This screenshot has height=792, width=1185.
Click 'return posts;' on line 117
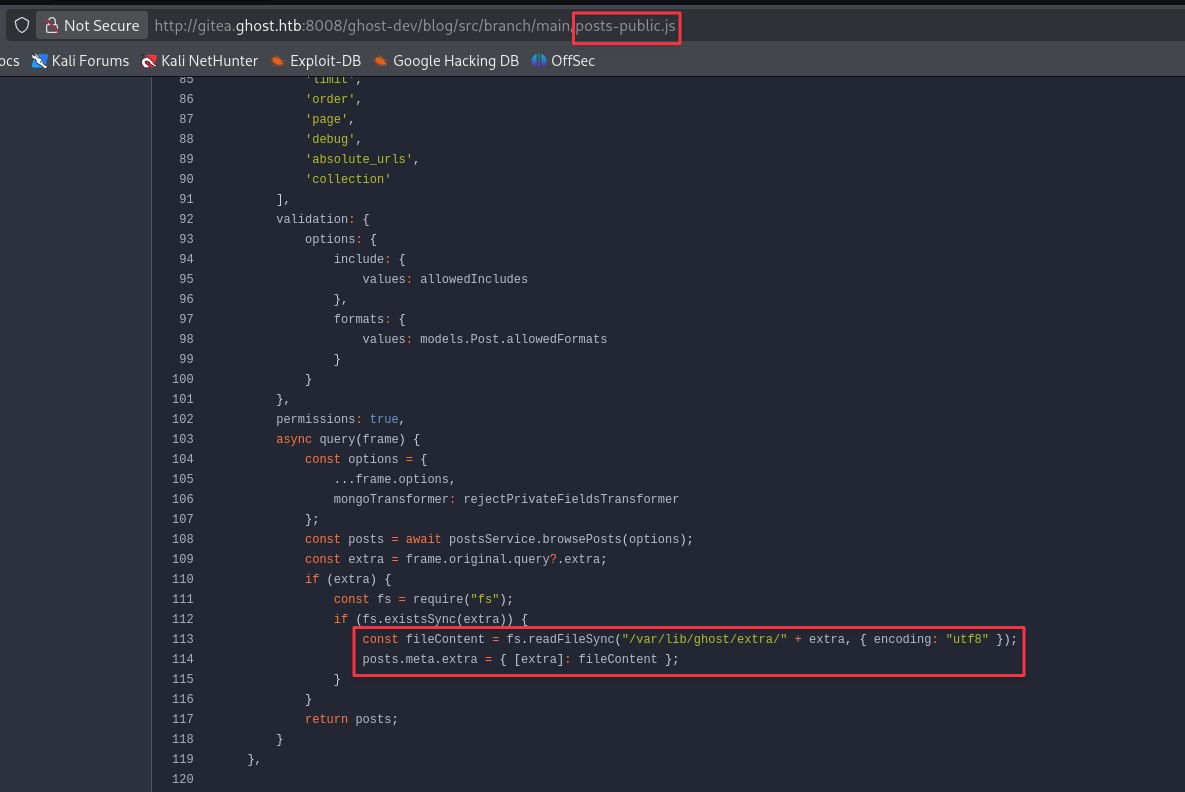tap(351, 719)
